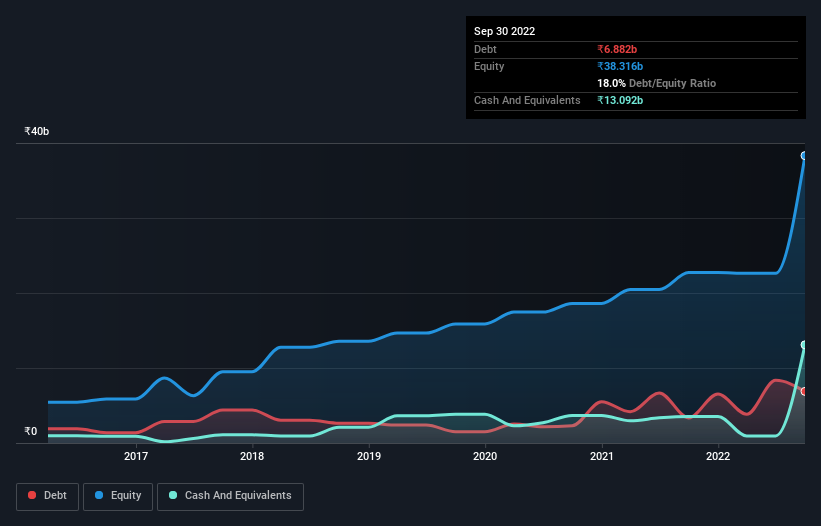Click the ₹0 y-axis label

(x=31, y=431)
